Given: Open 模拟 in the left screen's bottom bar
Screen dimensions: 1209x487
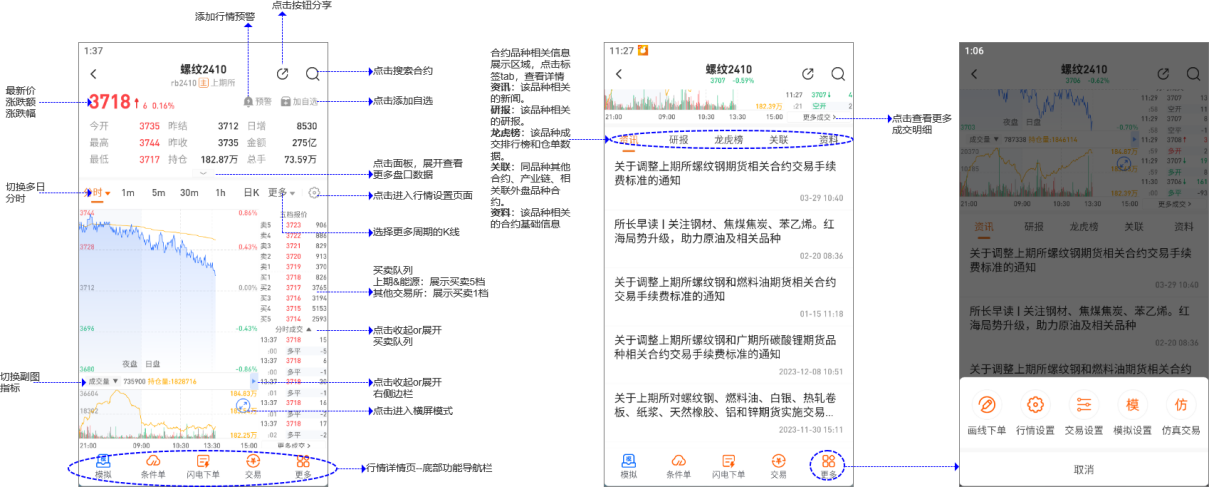Looking at the screenshot, I should pos(102,466).
